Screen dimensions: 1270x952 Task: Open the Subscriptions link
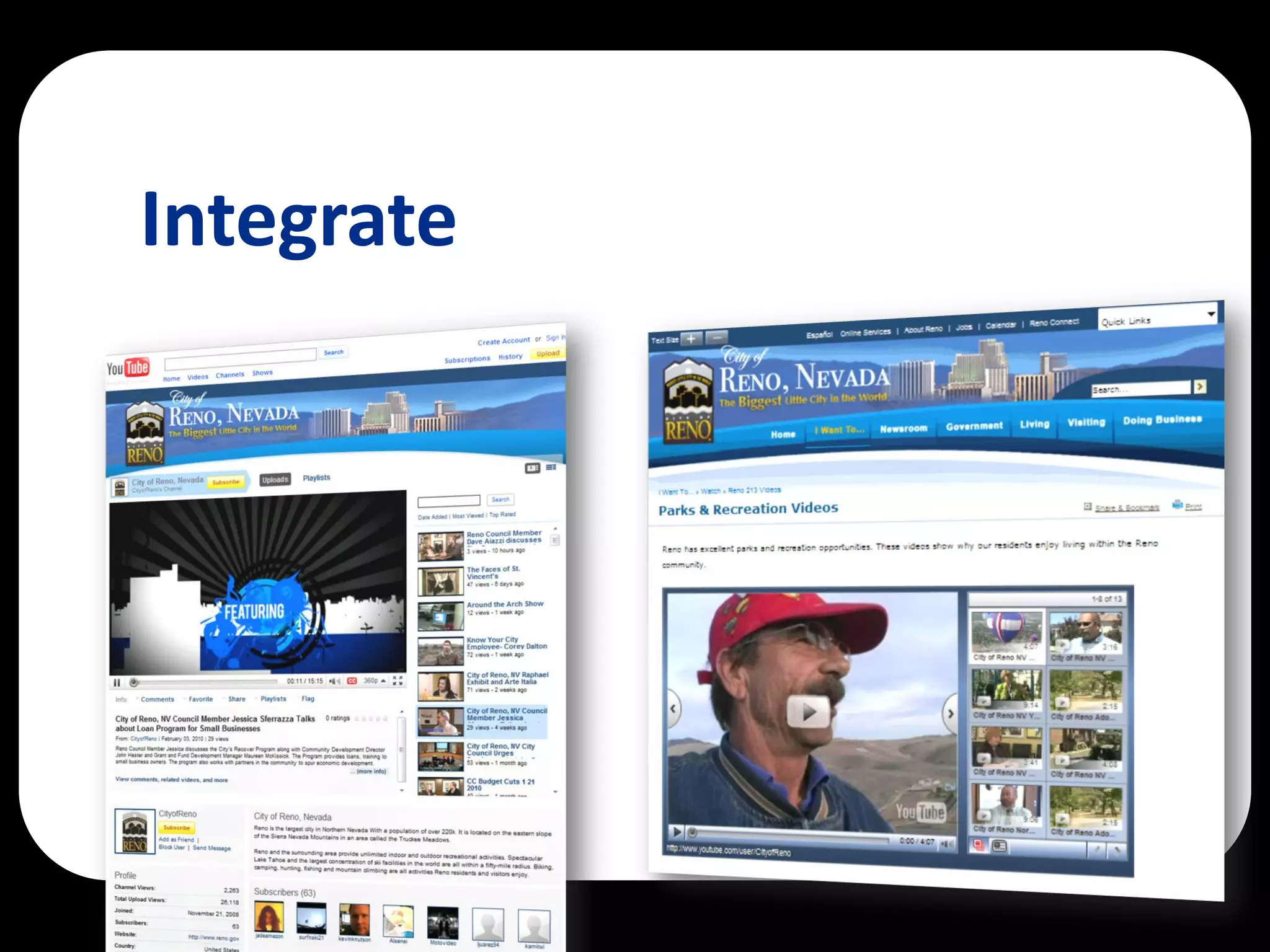pos(467,359)
